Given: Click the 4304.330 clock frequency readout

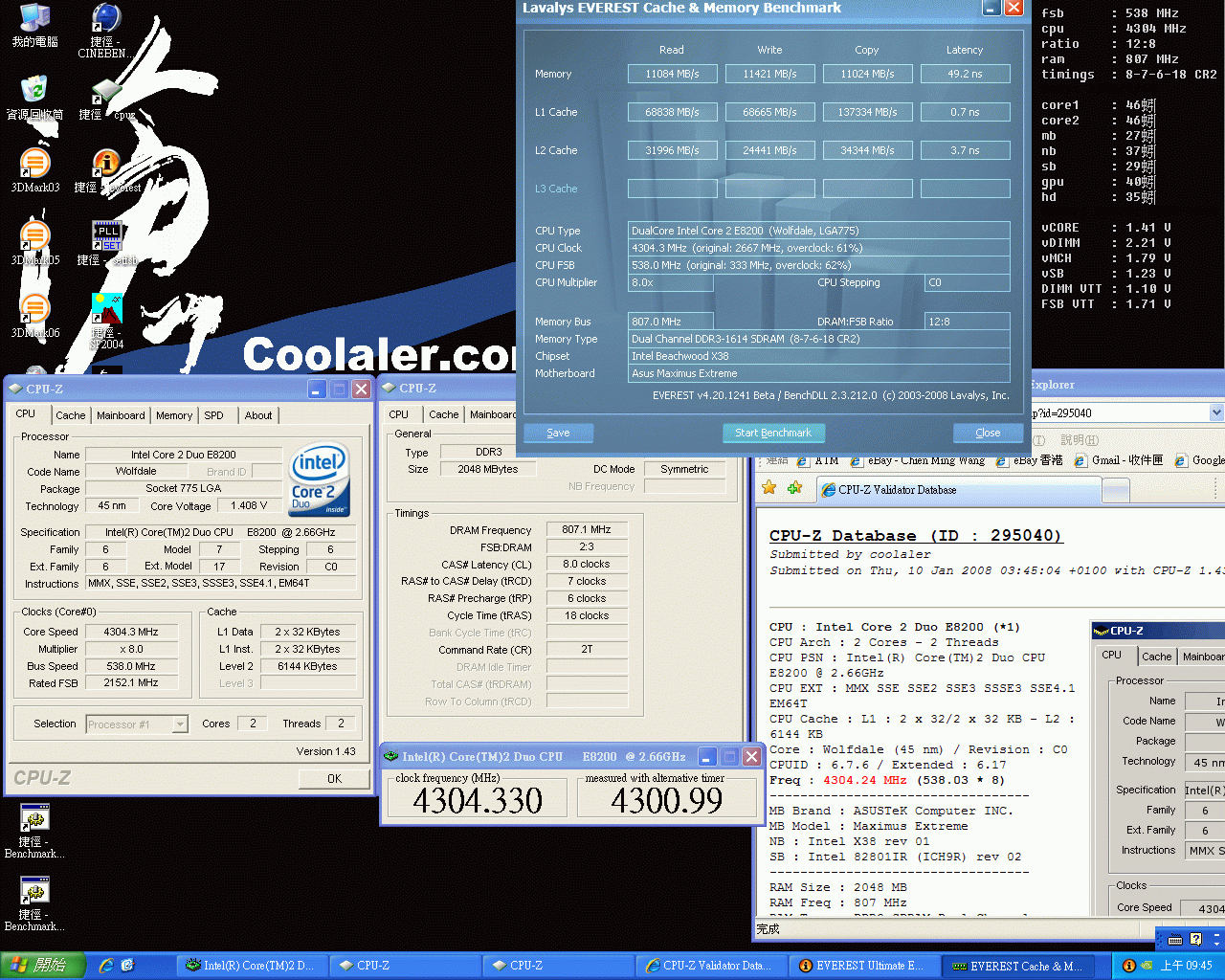Looking at the screenshot, I should coord(478,800).
